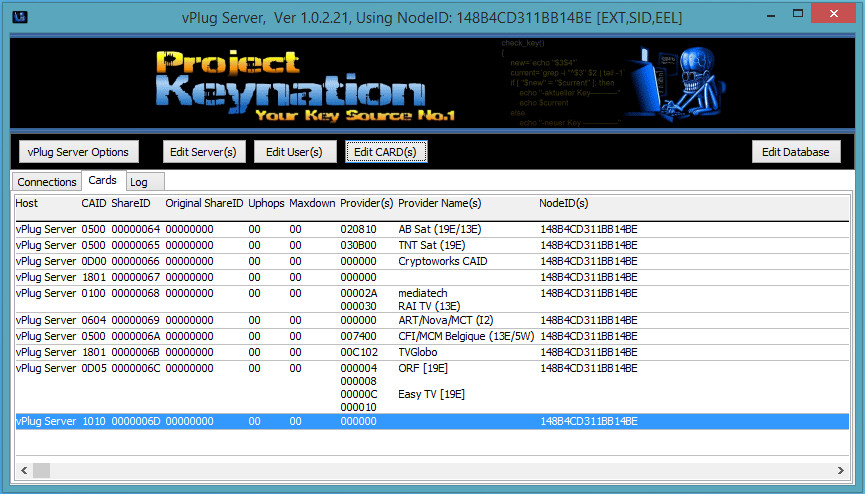The image size is (865, 494).
Task: Click the Original ShareID column header
Action: (204, 203)
